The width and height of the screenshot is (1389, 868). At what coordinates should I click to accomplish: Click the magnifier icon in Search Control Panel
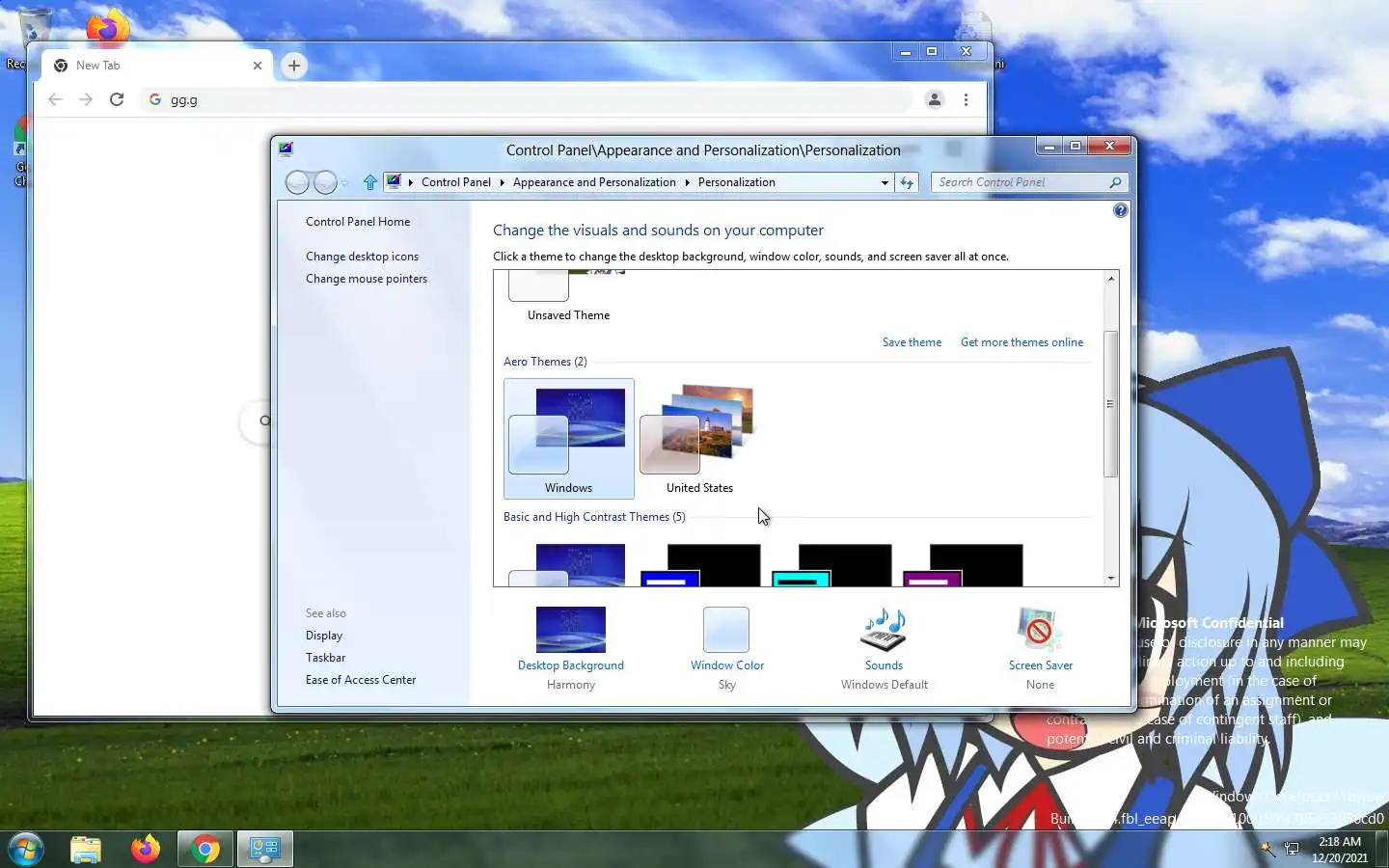[x=1115, y=182]
